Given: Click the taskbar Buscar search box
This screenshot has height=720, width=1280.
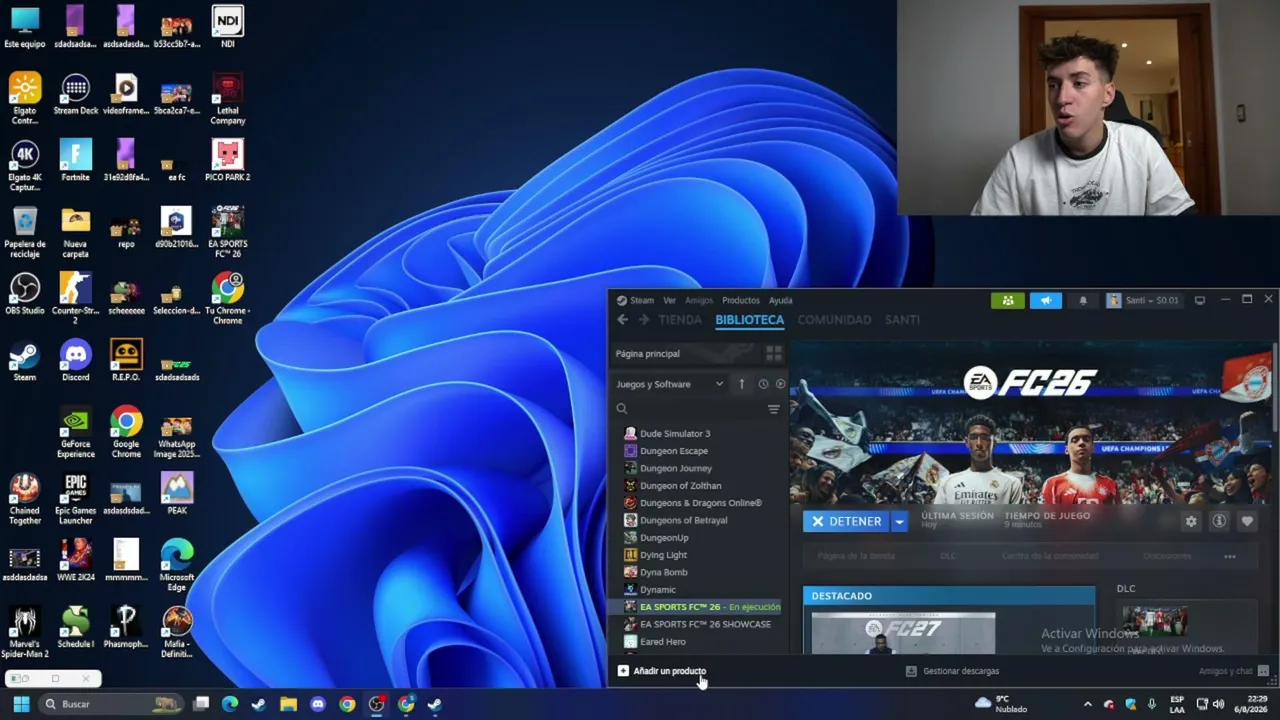Looking at the screenshot, I should pyautogui.click(x=113, y=704).
